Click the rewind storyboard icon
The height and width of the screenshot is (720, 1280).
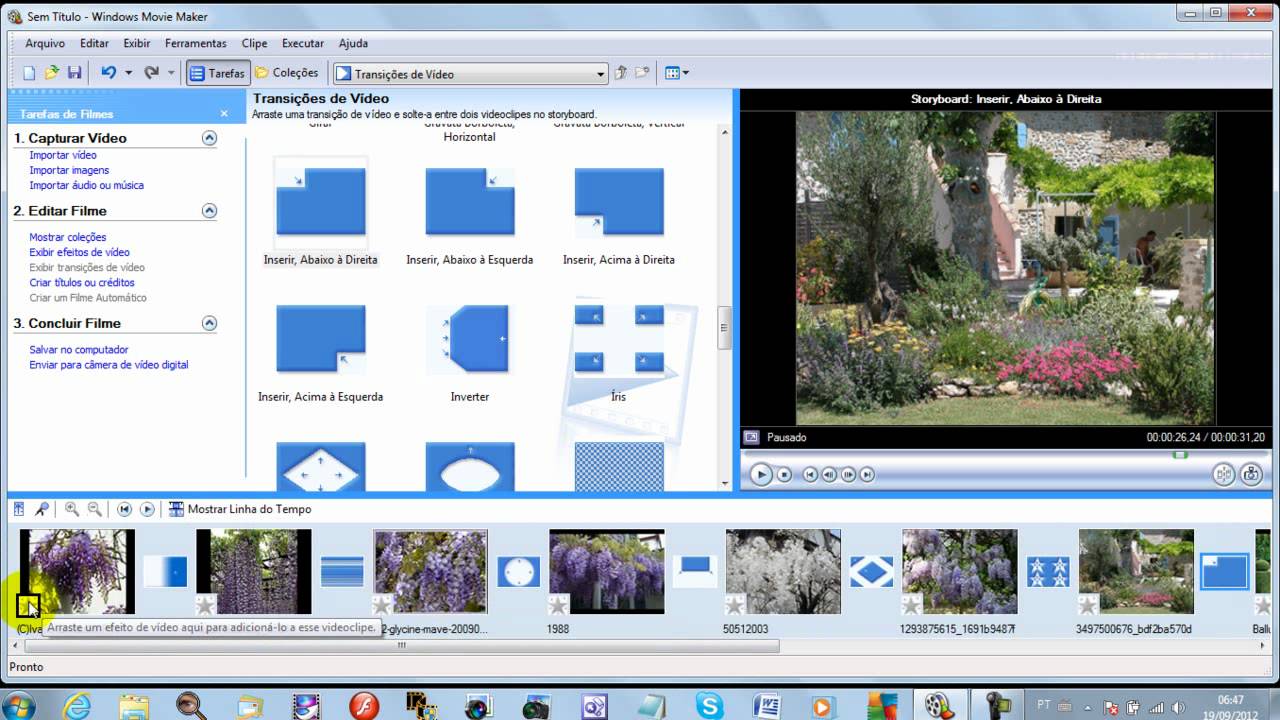(x=124, y=509)
